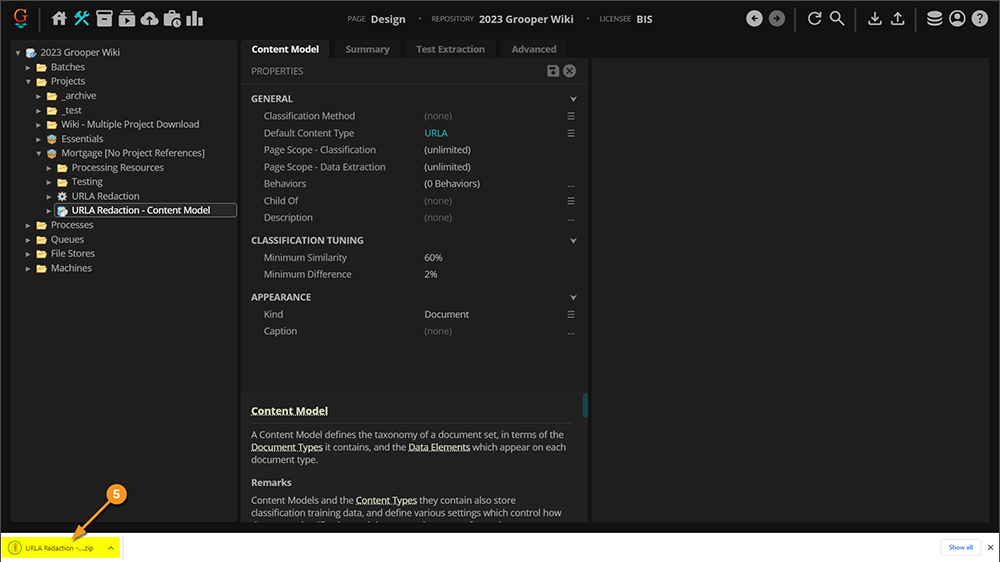Open the help question mark icon
The image size is (1000, 562).
point(980,18)
